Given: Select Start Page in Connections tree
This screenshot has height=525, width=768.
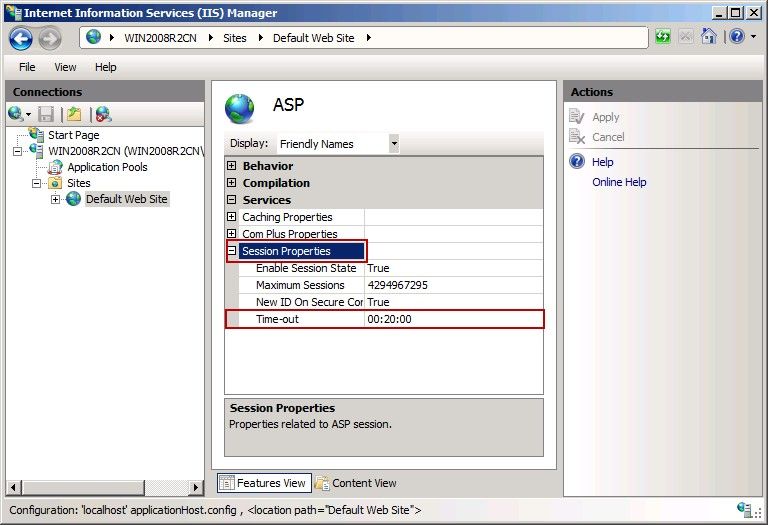Looking at the screenshot, I should [x=73, y=135].
